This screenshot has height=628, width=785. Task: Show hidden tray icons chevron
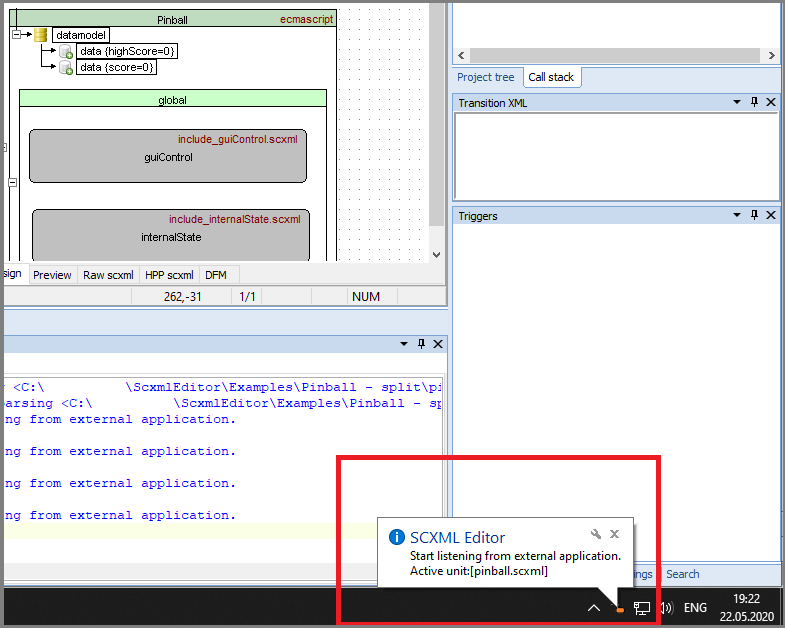coord(594,608)
